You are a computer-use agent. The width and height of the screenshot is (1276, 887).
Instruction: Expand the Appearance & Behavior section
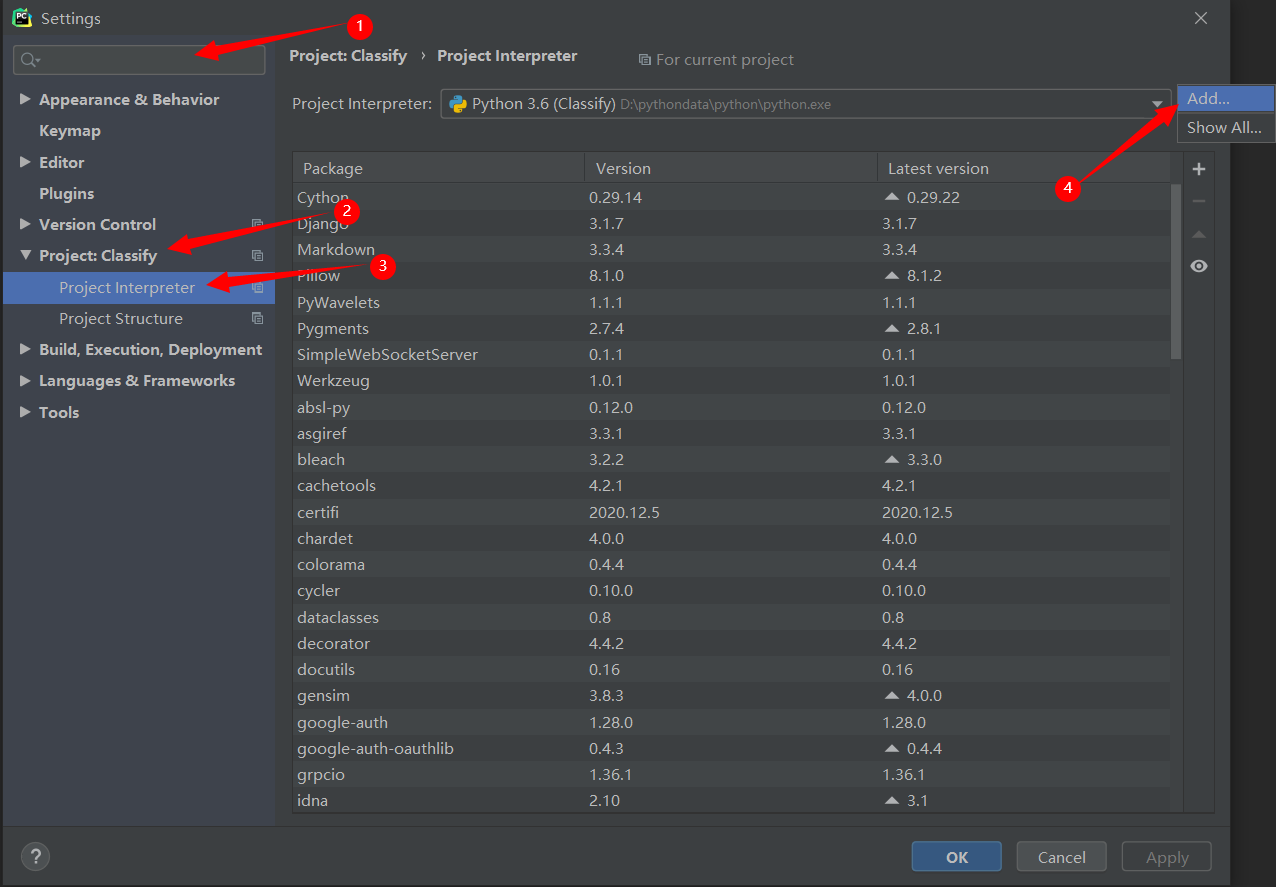25,99
